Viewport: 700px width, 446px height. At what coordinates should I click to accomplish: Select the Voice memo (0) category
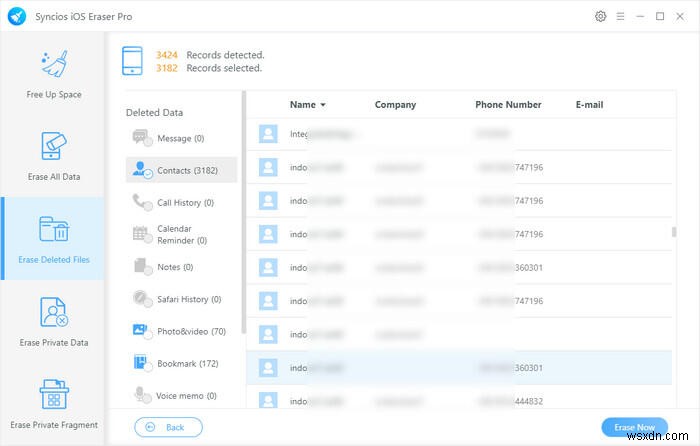(181, 396)
